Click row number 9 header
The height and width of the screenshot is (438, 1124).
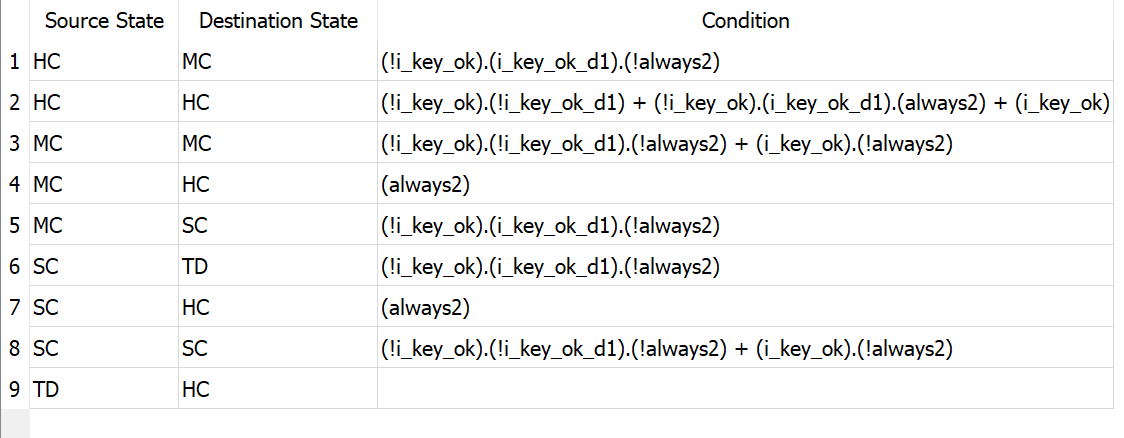(x=14, y=390)
